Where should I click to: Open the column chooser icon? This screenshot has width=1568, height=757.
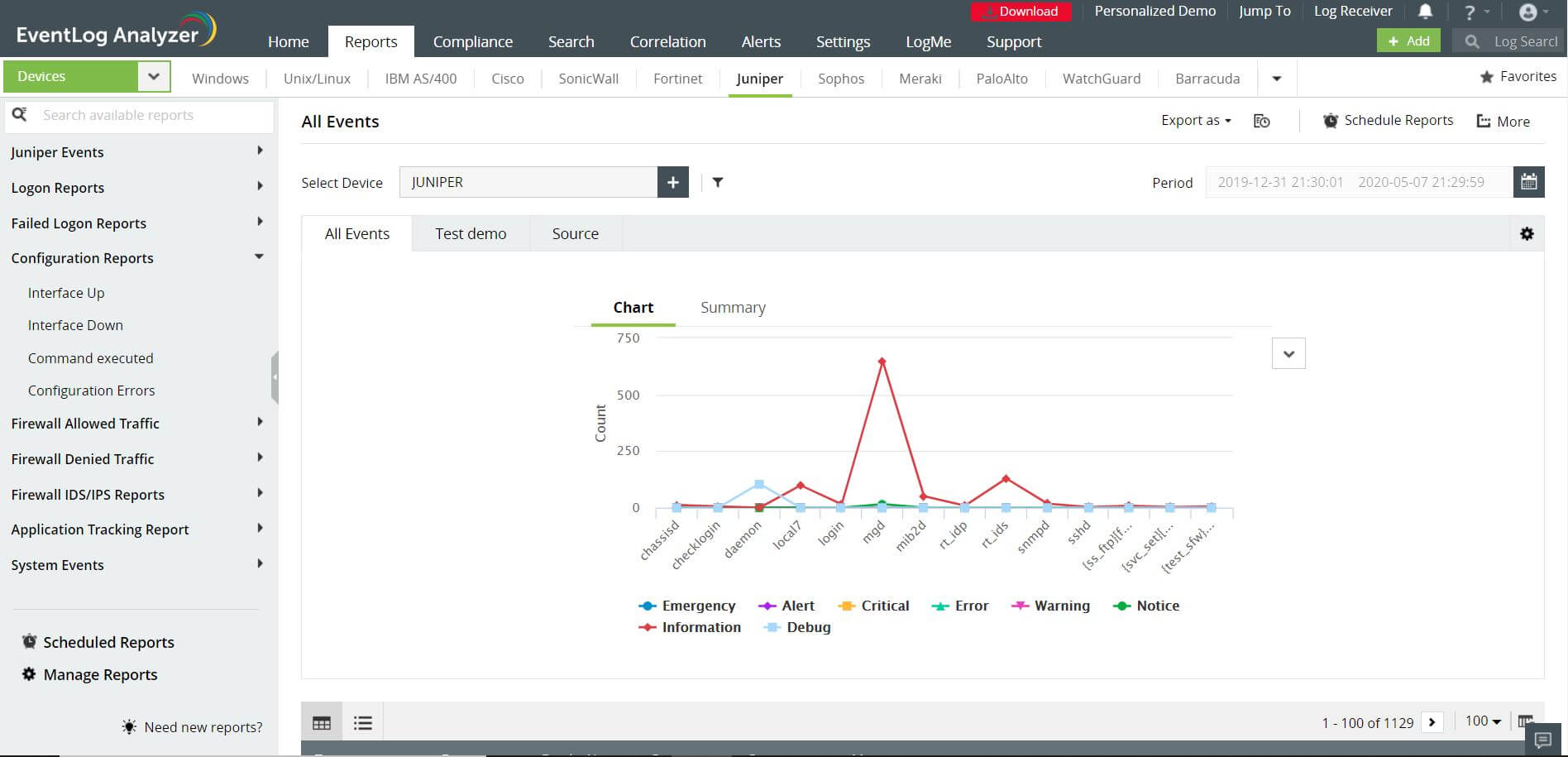tap(1526, 721)
